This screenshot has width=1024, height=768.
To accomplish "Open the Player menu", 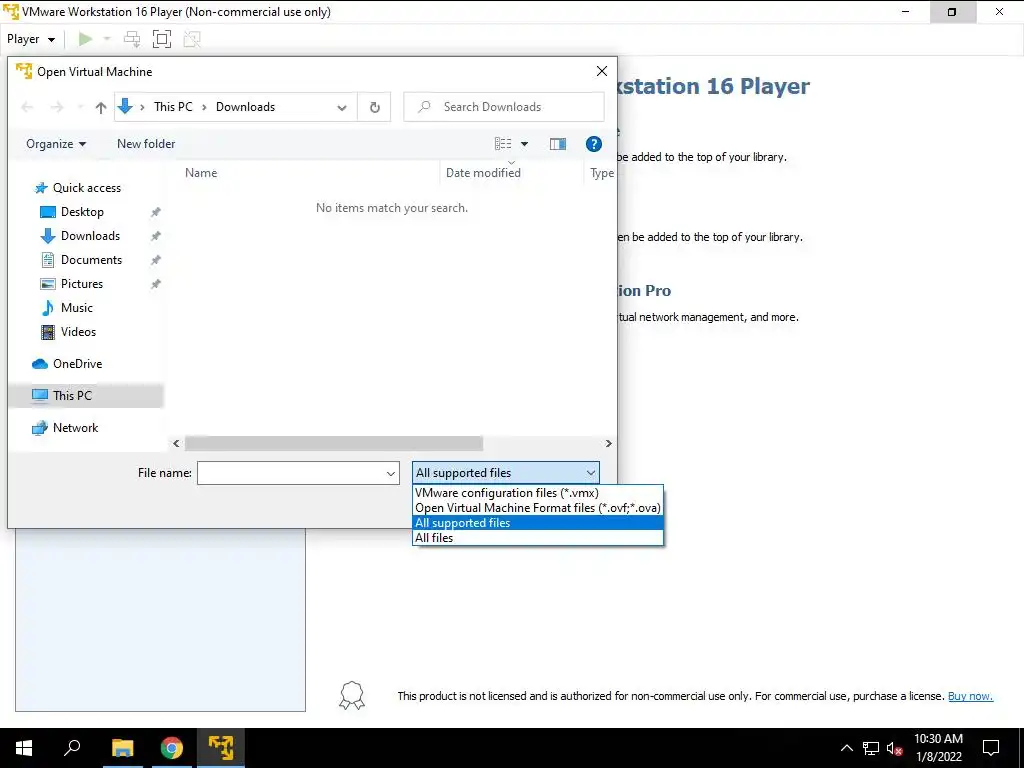I will 31,39.
